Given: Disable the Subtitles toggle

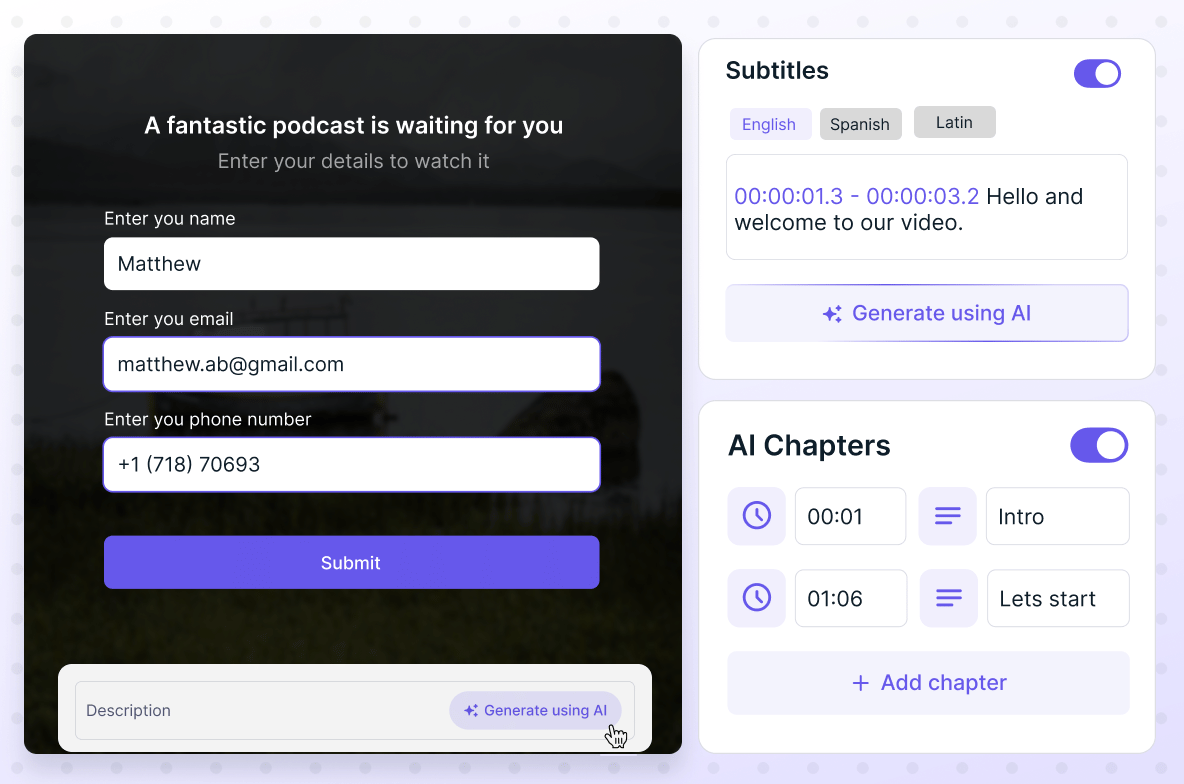Looking at the screenshot, I should (x=1097, y=73).
